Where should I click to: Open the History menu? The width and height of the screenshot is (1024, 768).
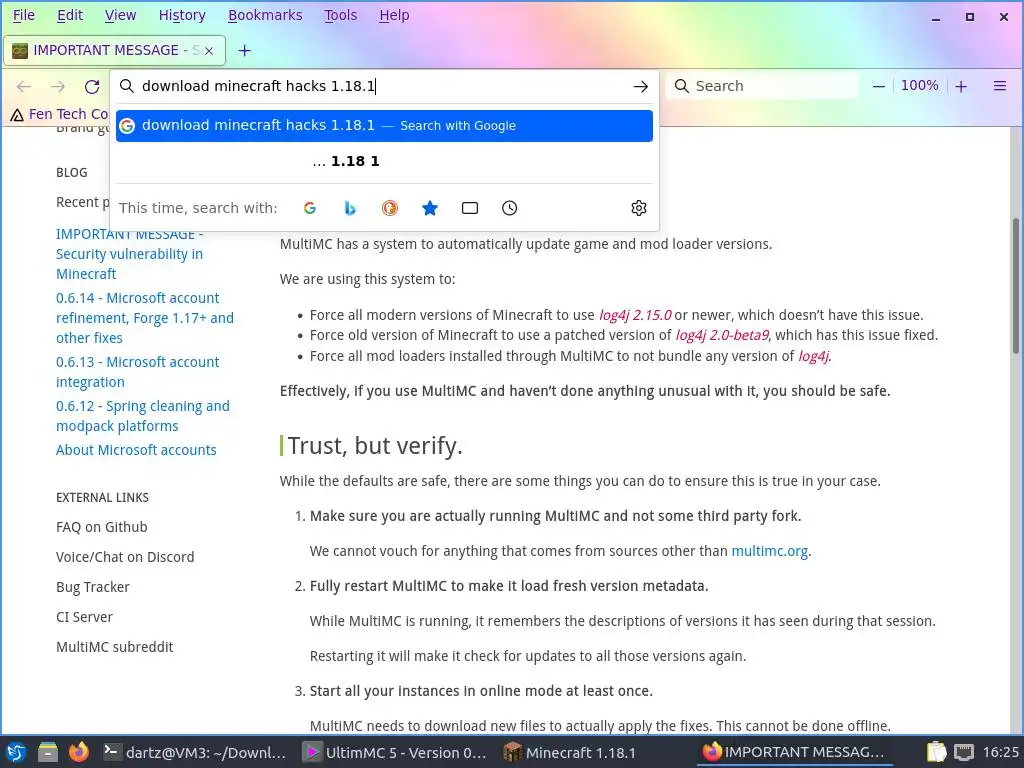182,15
